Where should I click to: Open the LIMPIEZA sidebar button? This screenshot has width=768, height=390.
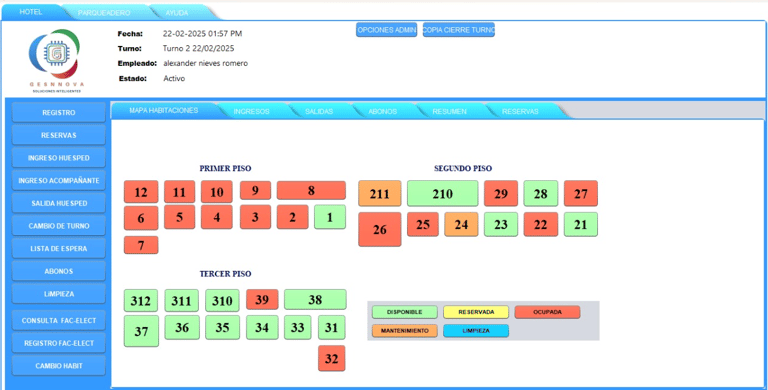59,294
